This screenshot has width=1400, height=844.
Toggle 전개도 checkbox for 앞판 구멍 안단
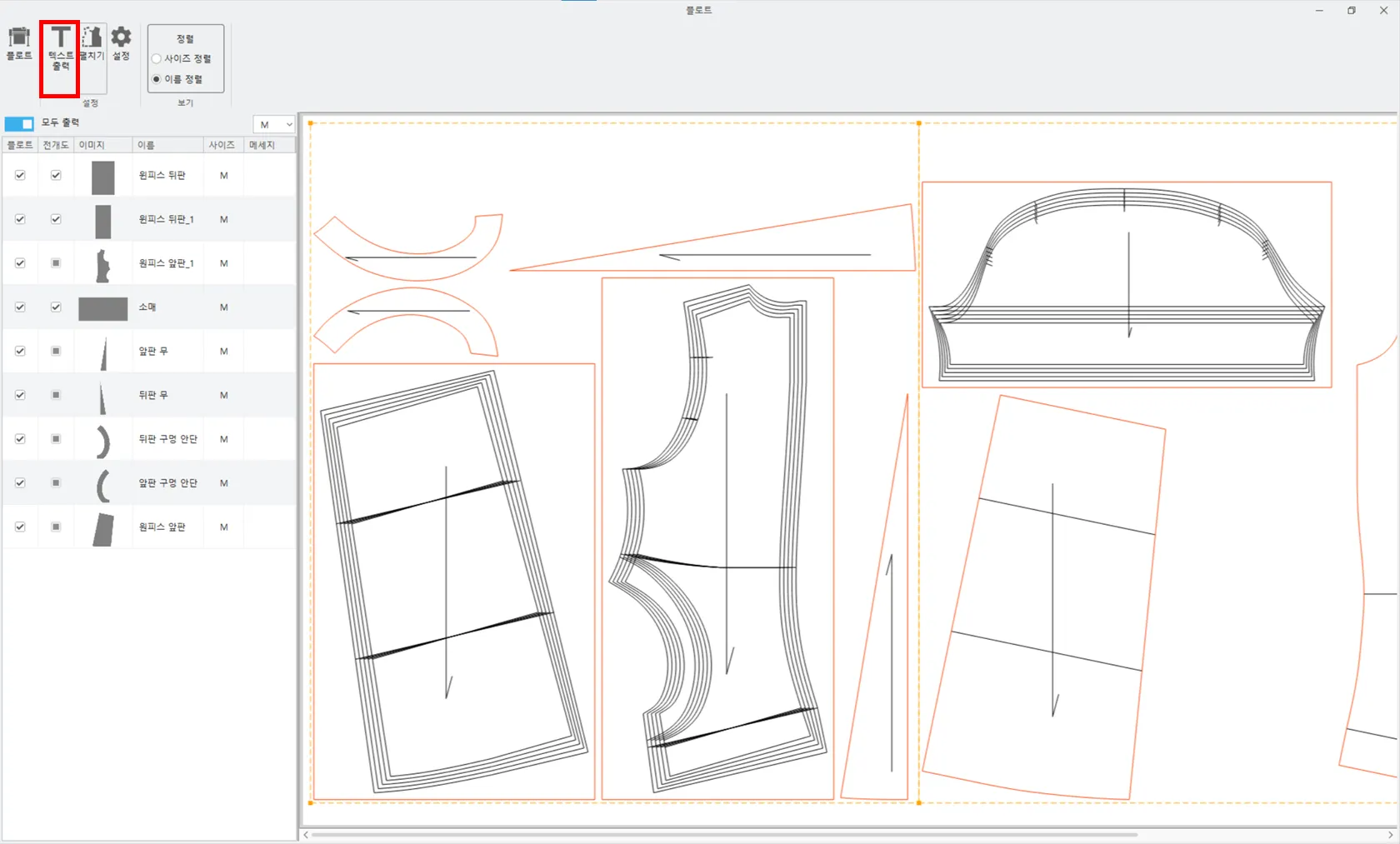(x=56, y=483)
